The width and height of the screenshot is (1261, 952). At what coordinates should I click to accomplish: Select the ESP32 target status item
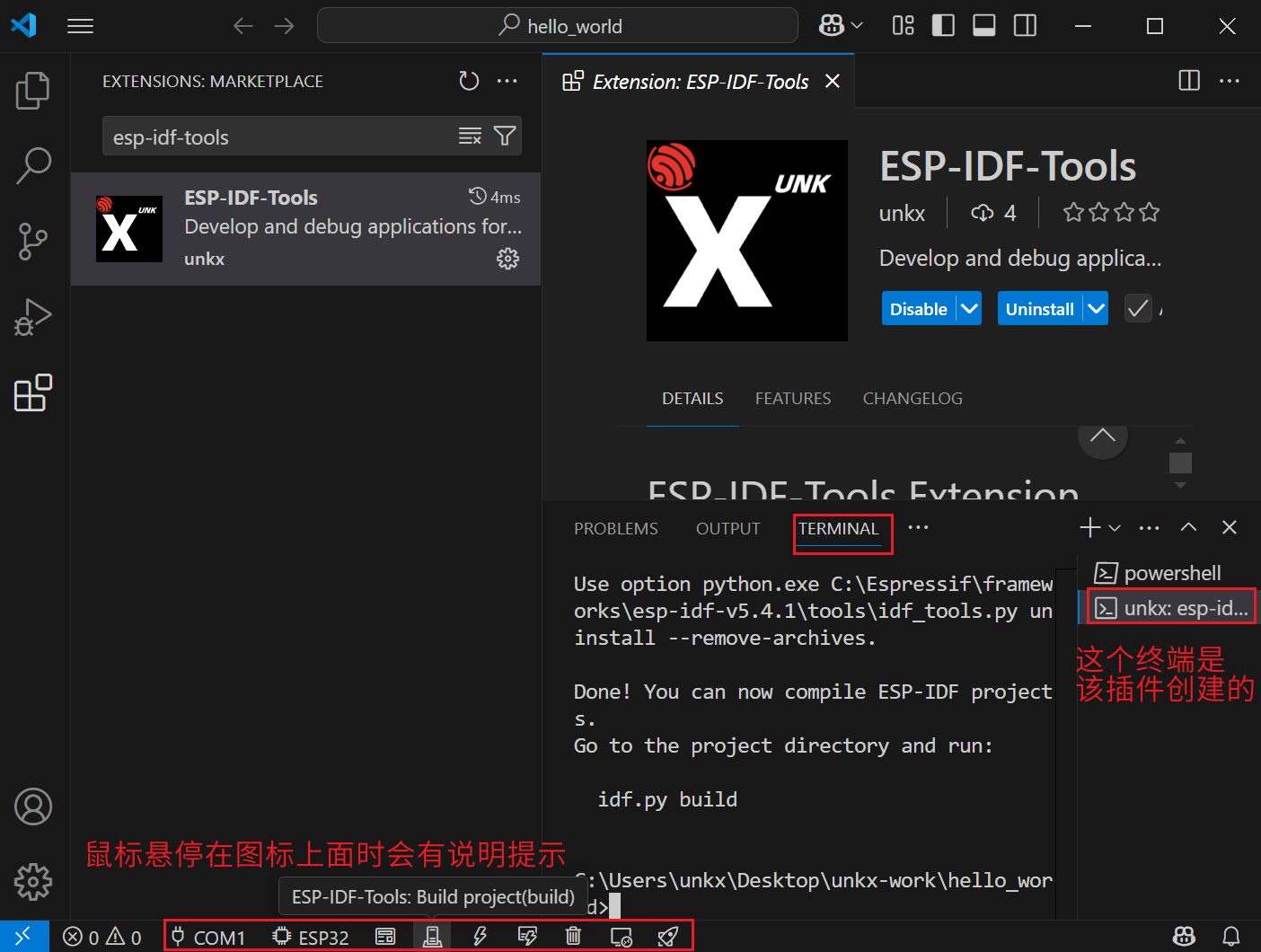click(311, 937)
